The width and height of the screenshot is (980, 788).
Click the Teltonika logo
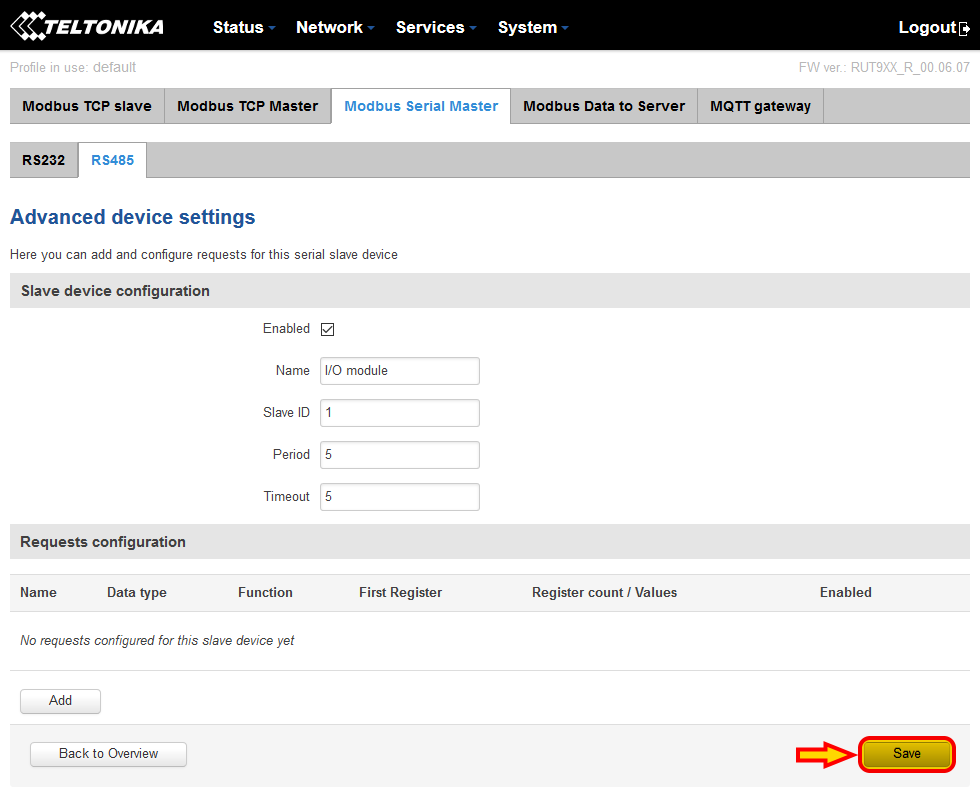click(87, 27)
